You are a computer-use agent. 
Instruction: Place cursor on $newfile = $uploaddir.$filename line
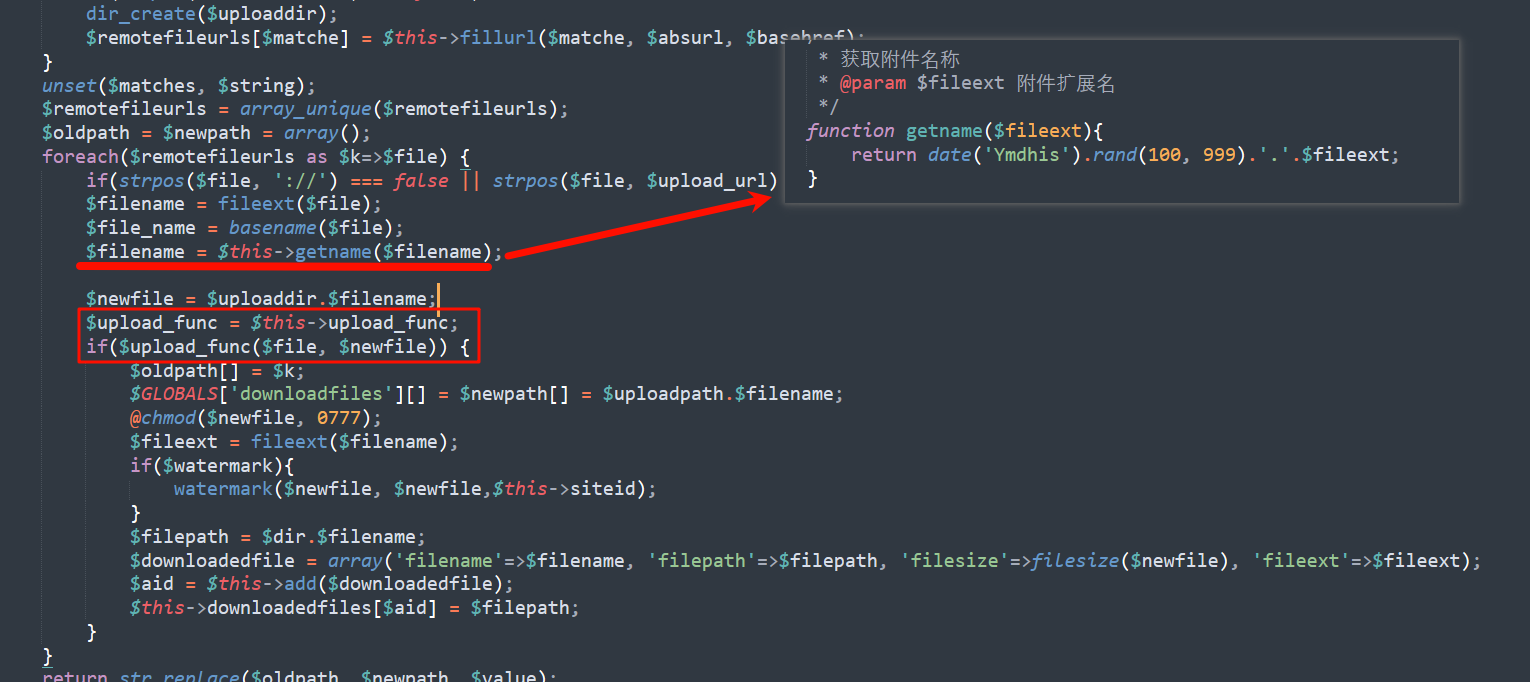(x=262, y=298)
